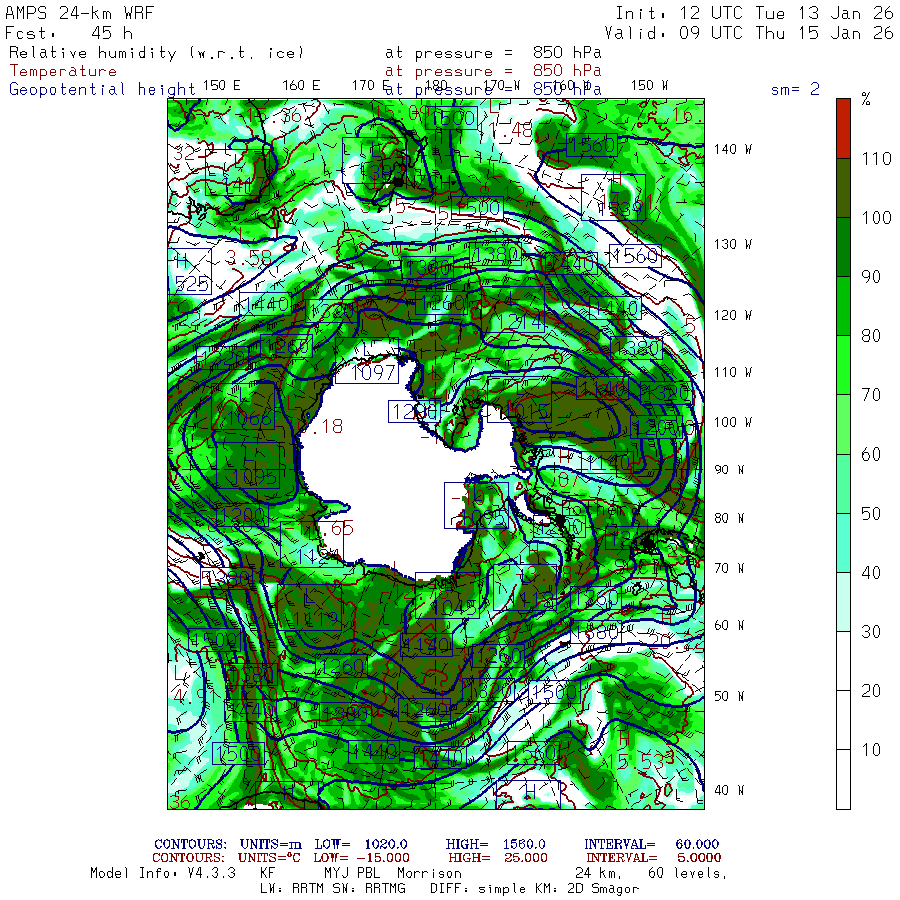Click the blue 'Geopotential height' legend label
The width and height of the screenshot is (900, 900).
click(102, 90)
